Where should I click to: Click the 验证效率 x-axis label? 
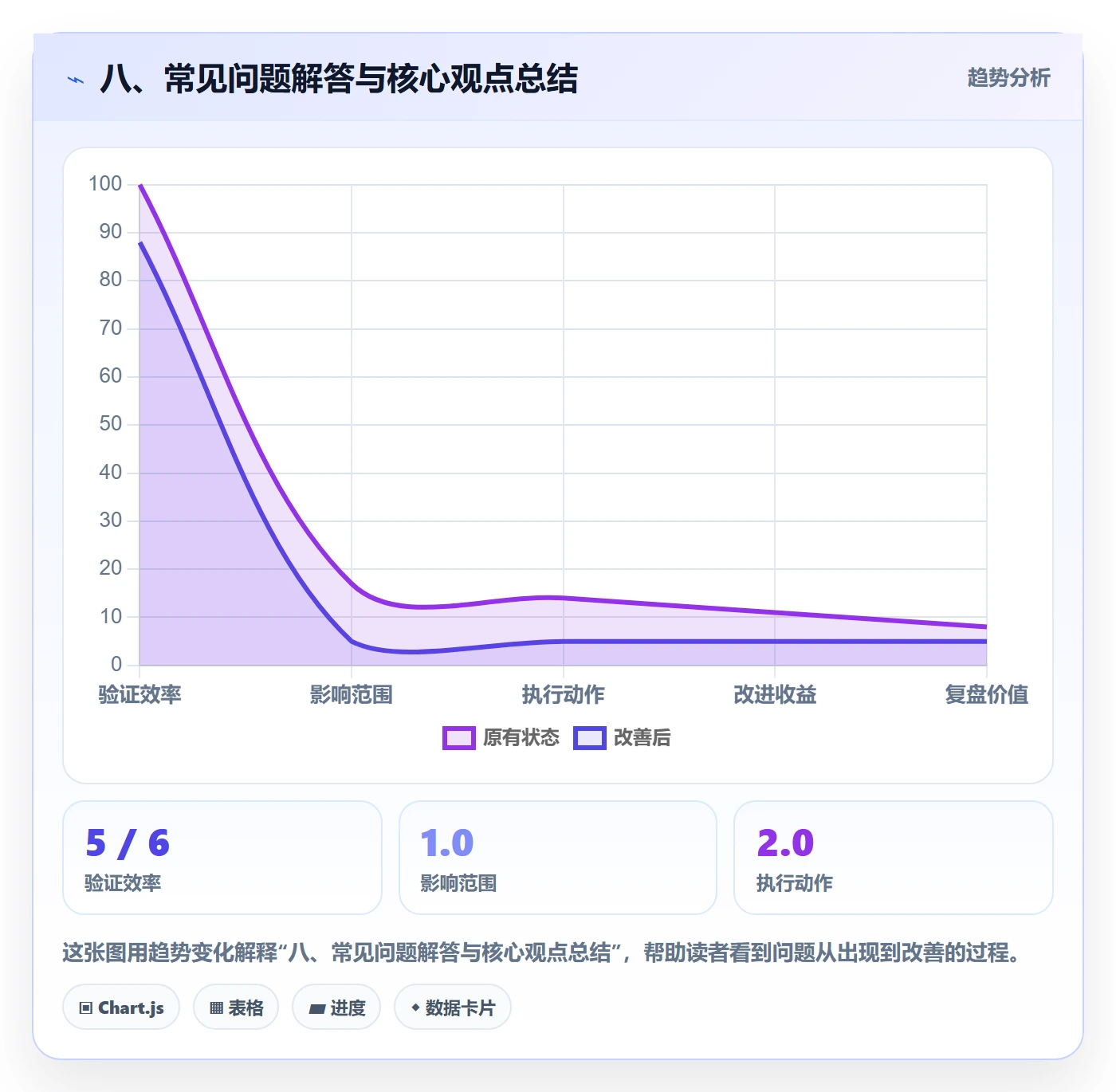[x=139, y=695]
